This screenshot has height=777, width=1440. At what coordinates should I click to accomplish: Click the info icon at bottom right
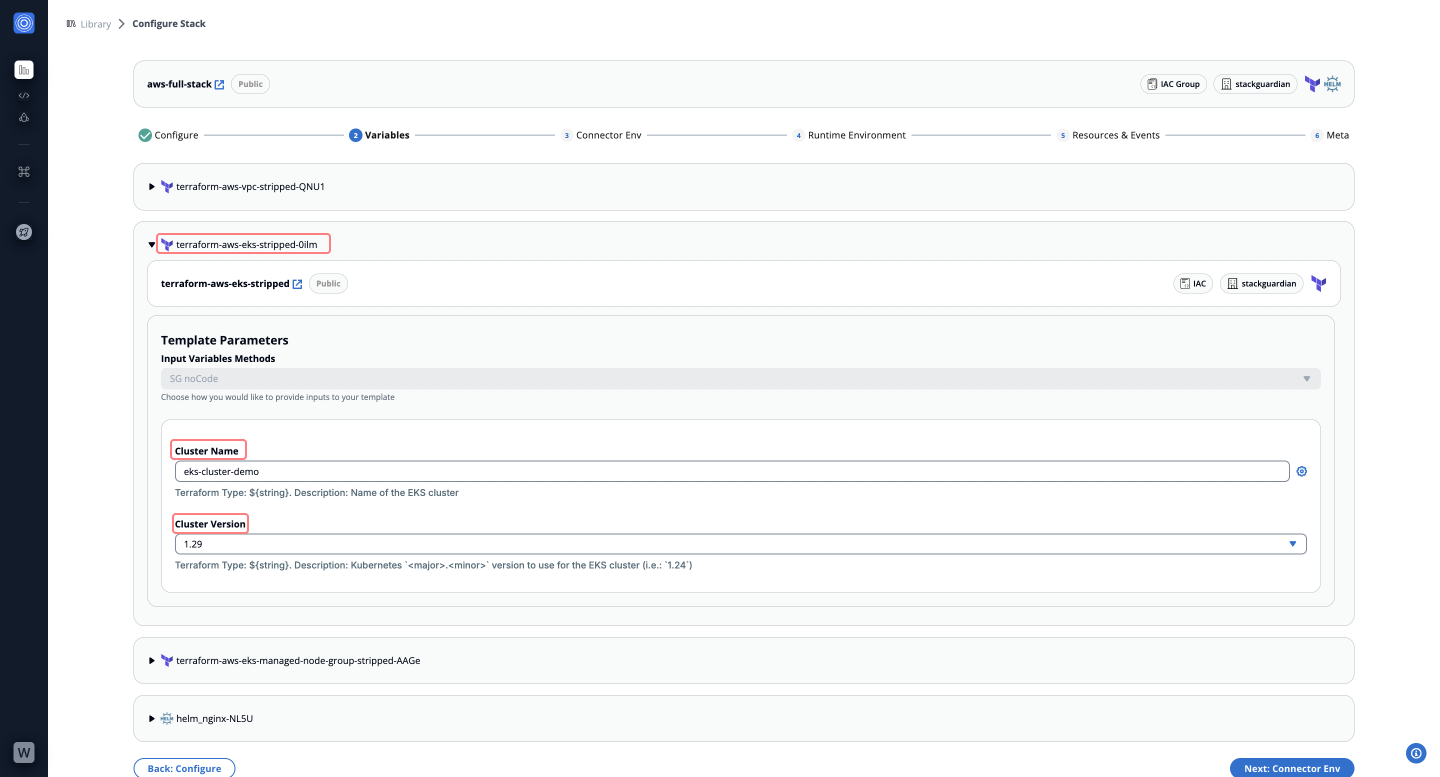point(1415,753)
